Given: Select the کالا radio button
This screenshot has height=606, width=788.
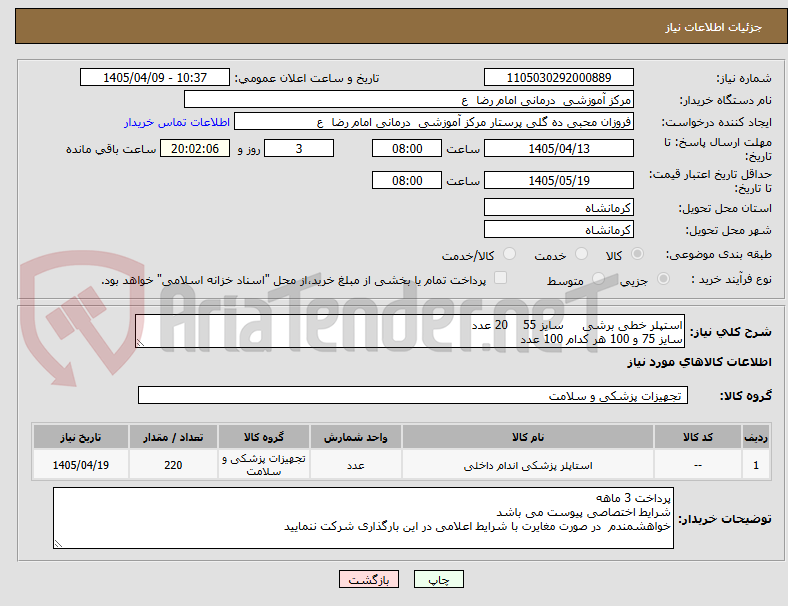Looking at the screenshot, I should coord(637,254).
